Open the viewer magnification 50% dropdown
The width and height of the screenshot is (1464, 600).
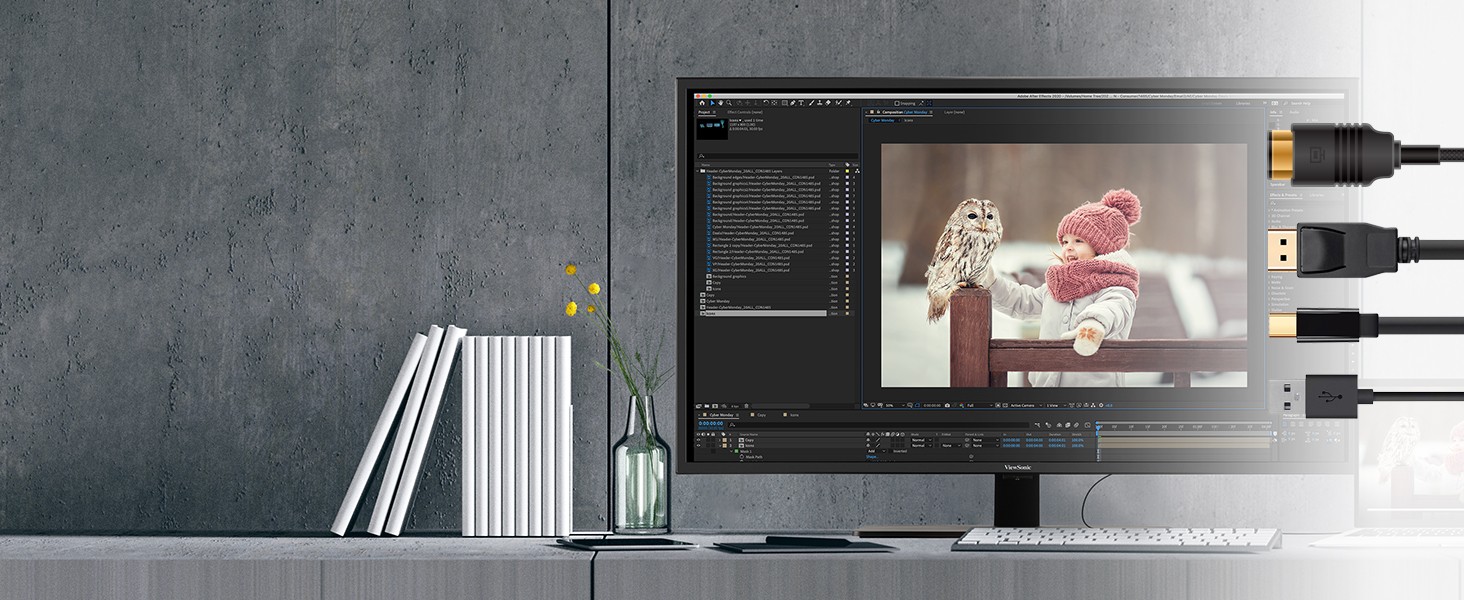(x=889, y=405)
